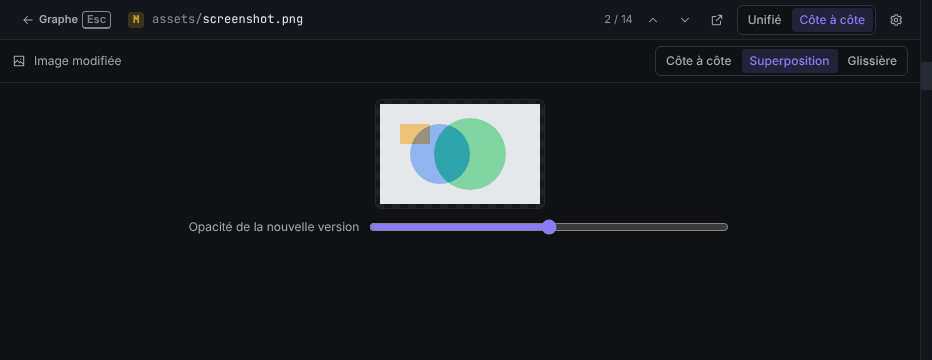
Task: Click the image icon beside Image modifiée
Action: click(x=19, y=61)
